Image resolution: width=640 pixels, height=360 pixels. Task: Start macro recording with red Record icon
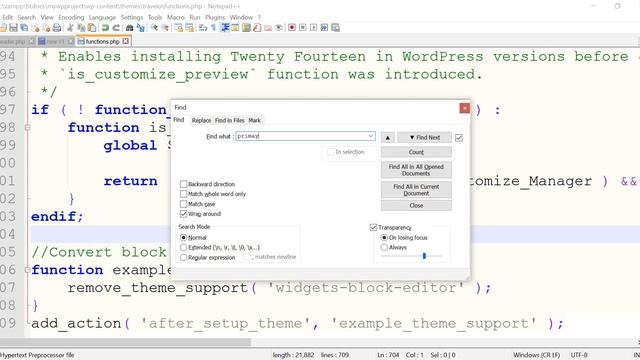(x=292, y=28)
